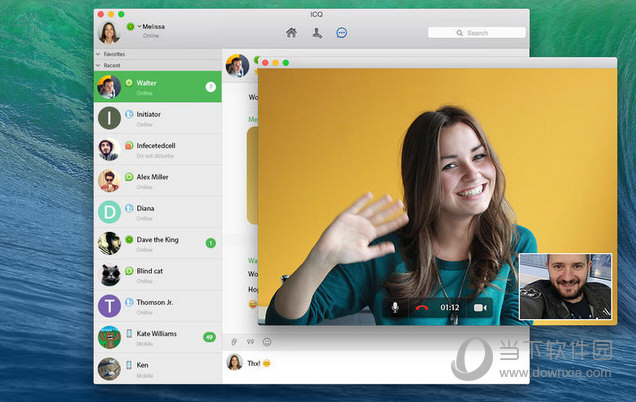Open chat with Initiator

[x=158, y=118]
